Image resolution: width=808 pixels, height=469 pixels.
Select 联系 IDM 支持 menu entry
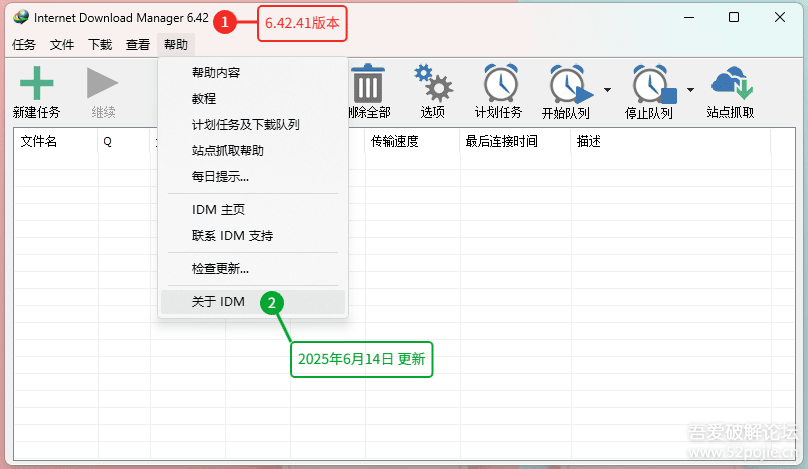[x=252, y=236]
